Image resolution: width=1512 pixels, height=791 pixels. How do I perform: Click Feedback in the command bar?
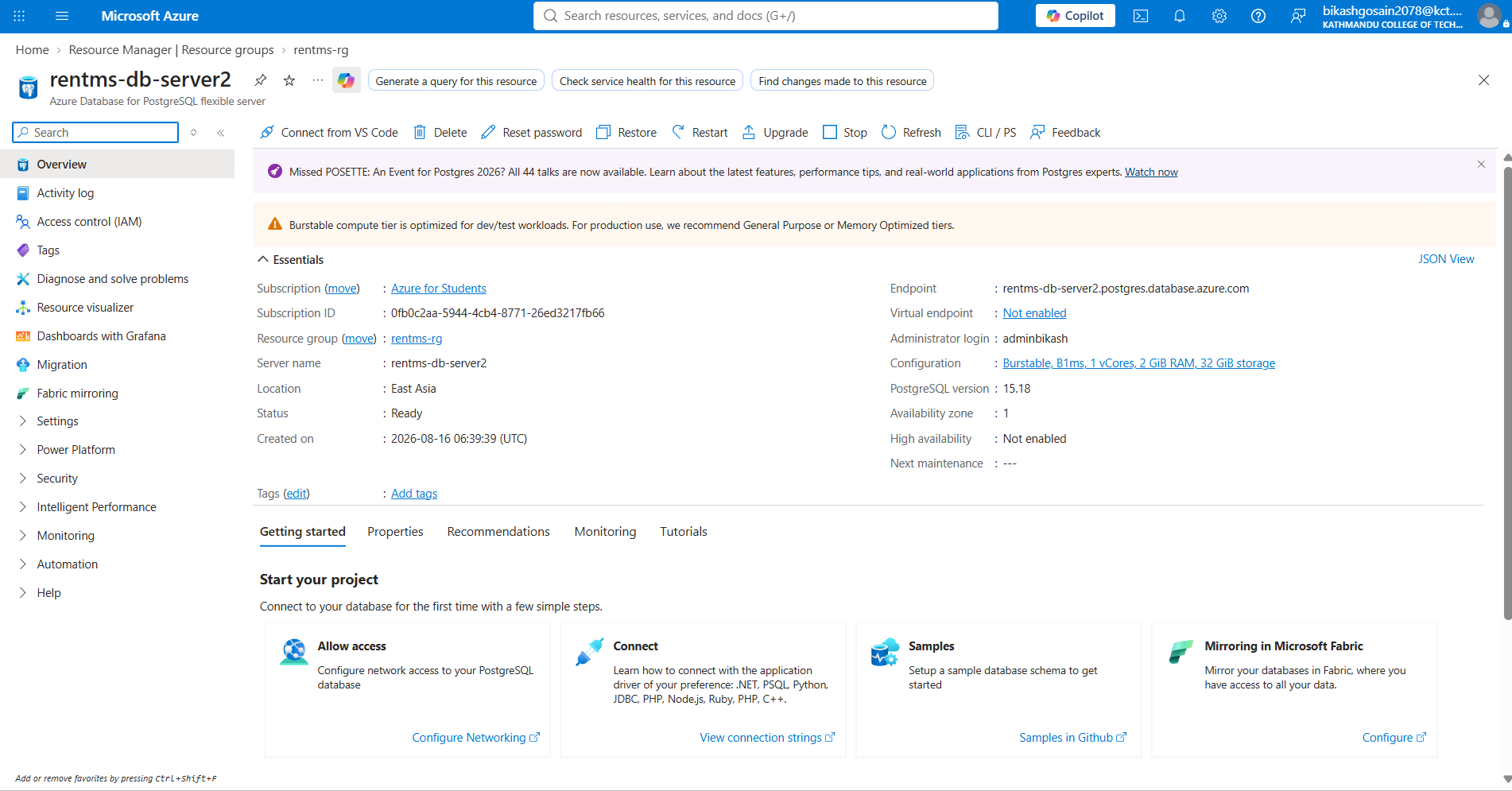(1065, 133)
